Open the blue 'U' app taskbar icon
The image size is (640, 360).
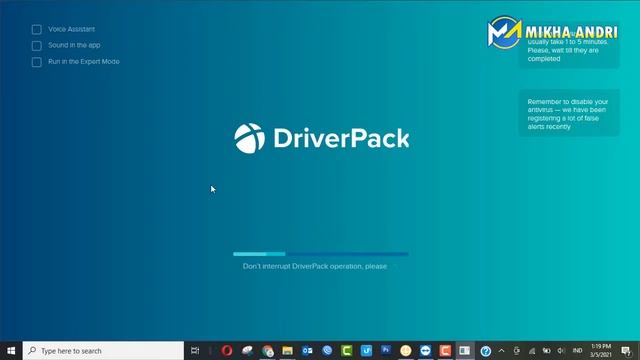coord(366,351)
